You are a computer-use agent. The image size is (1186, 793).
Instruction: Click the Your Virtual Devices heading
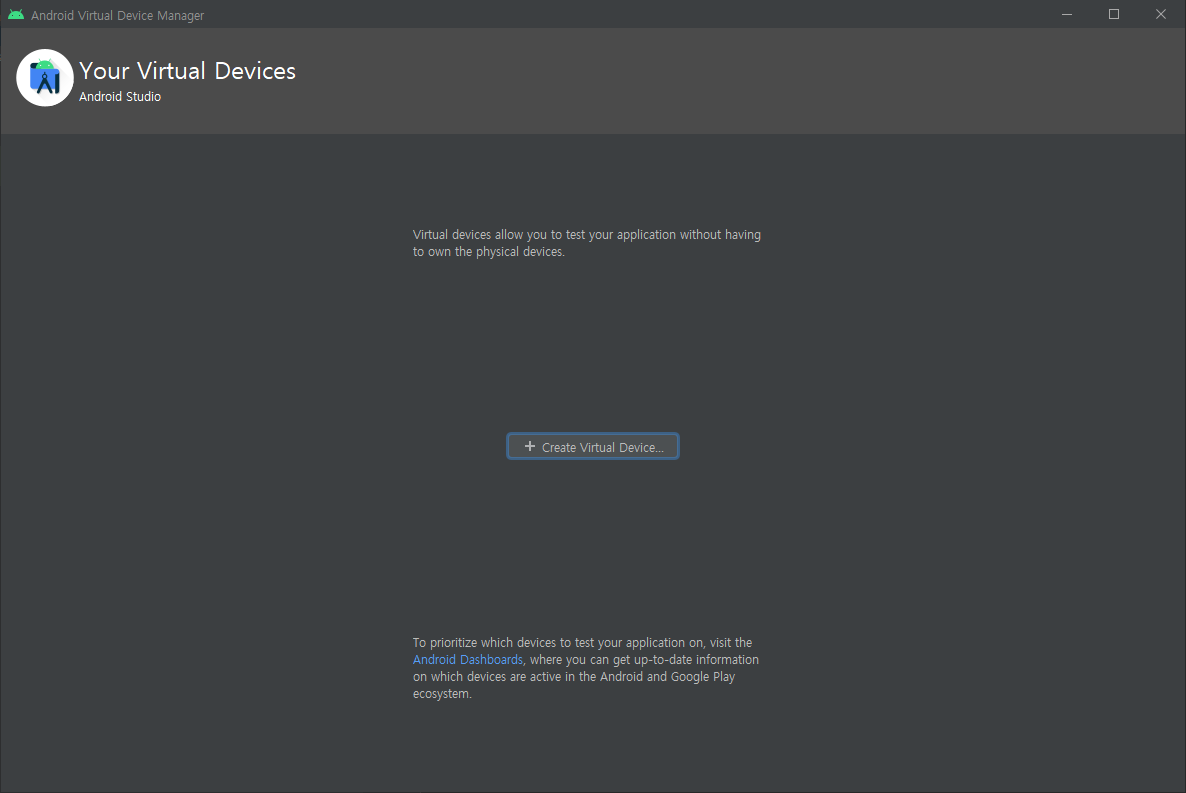tap(188, 70)
